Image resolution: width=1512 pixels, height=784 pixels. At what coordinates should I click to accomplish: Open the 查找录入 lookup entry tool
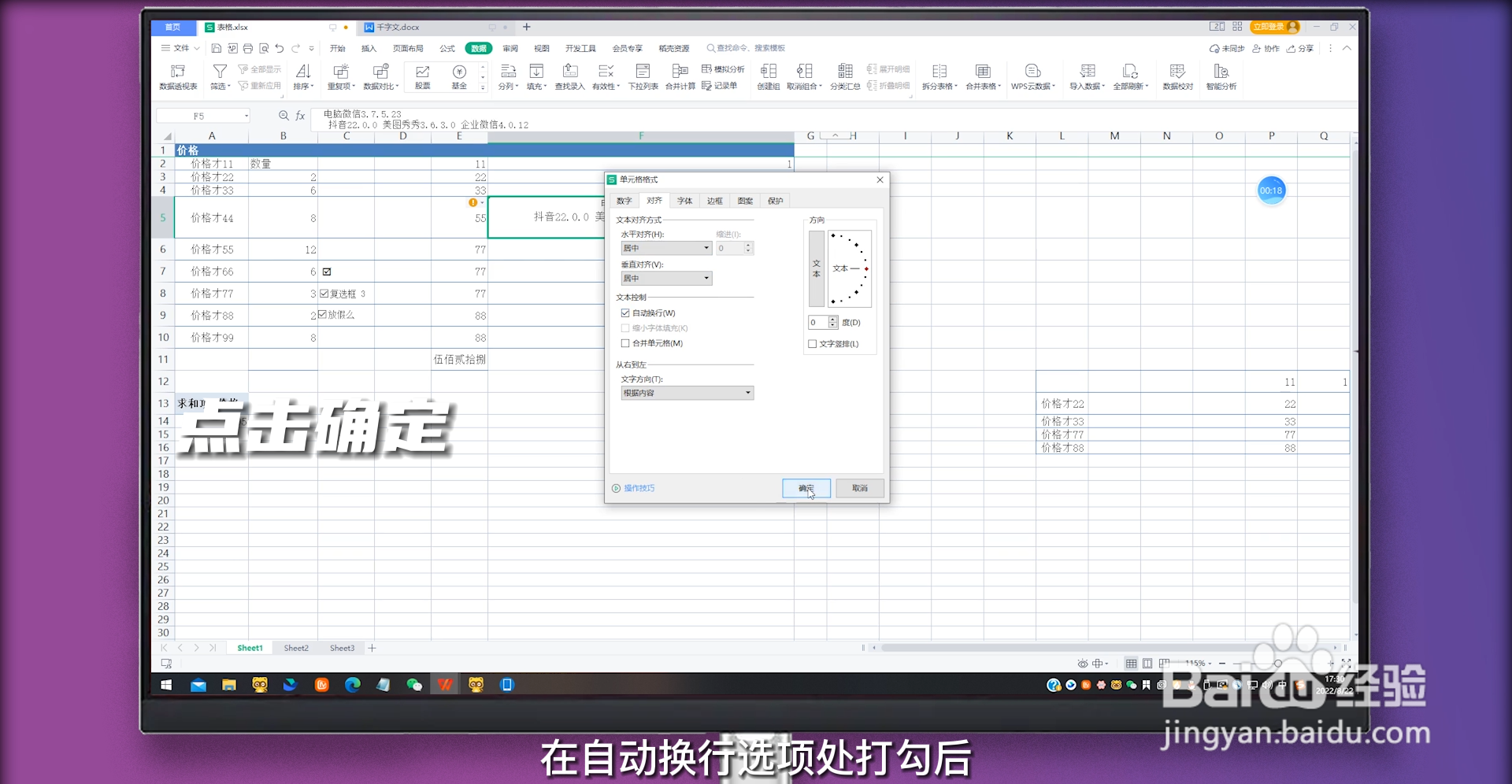pyautogui.click(x=570, y=76)
